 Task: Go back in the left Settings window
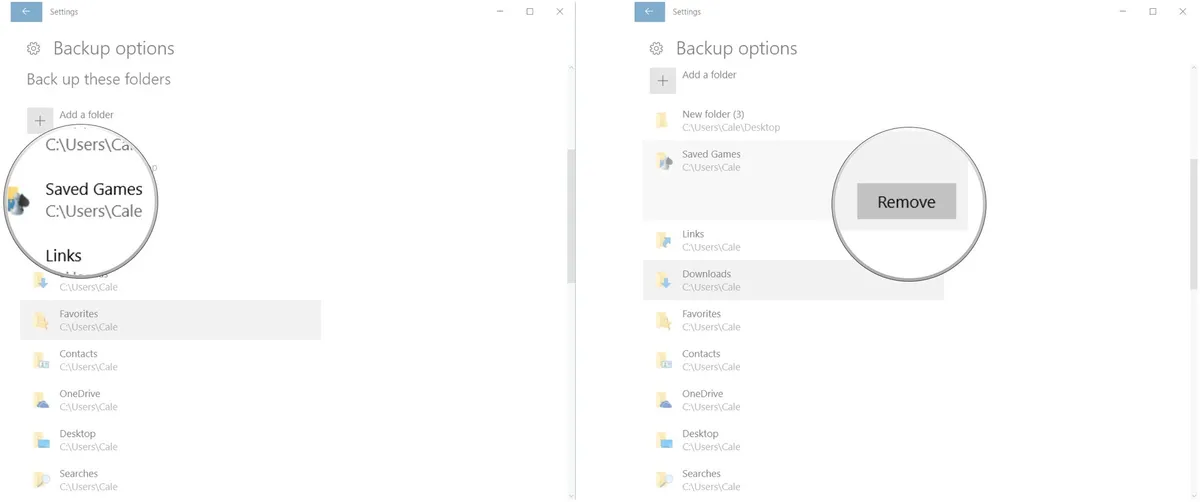pos(26,11)
